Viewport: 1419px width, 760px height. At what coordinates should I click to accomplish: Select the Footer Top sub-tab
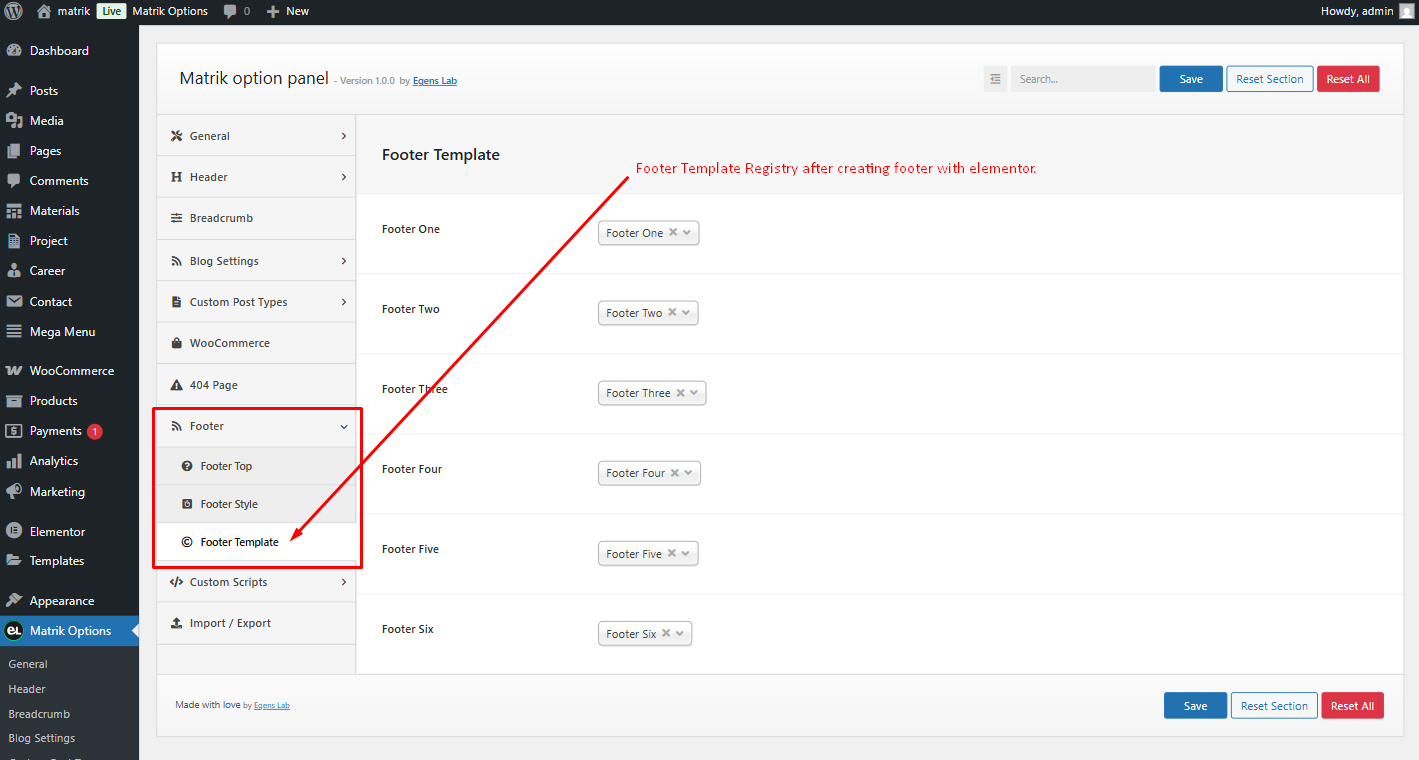click(256, 466)
